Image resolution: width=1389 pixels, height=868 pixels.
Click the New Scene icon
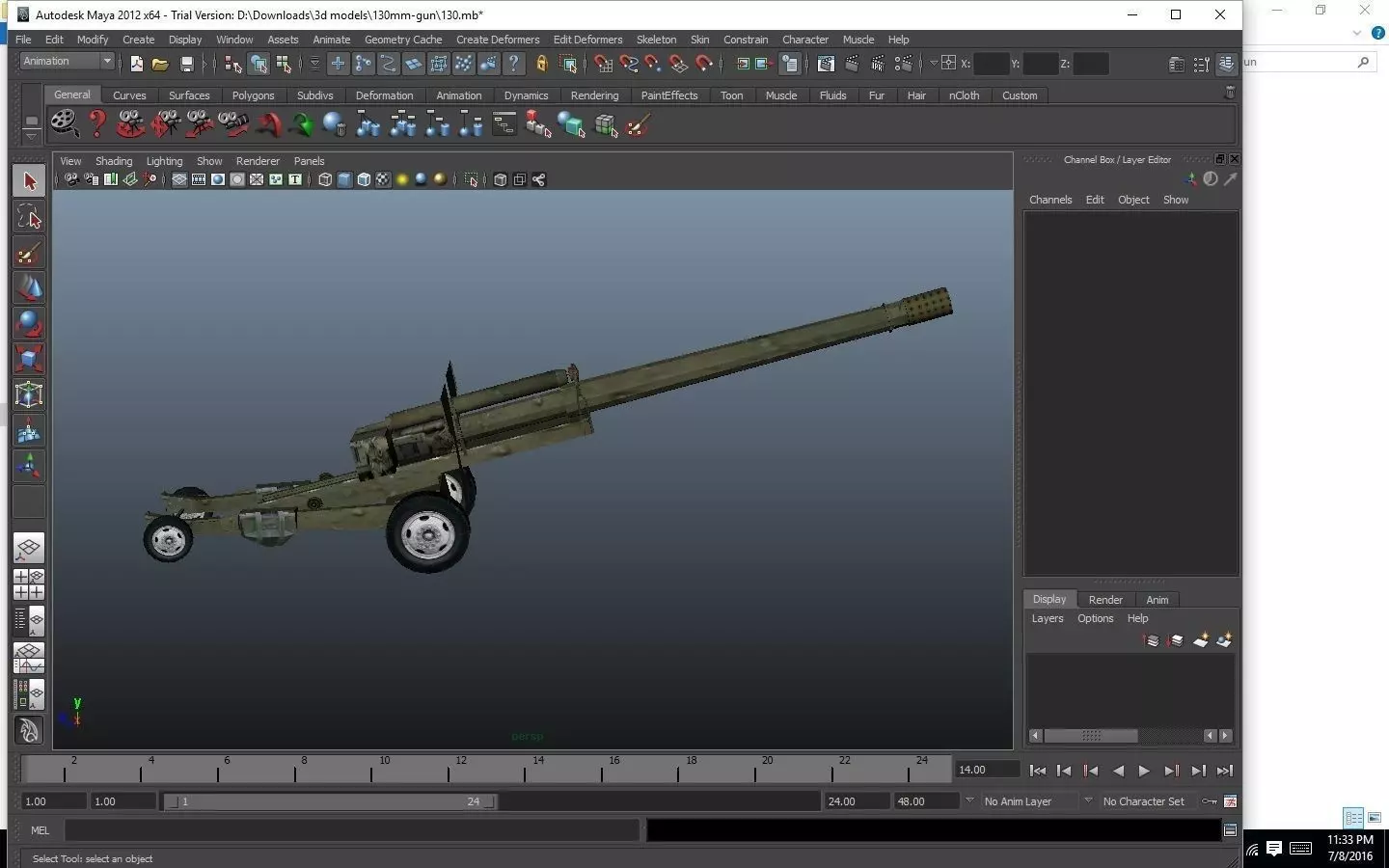136,64
